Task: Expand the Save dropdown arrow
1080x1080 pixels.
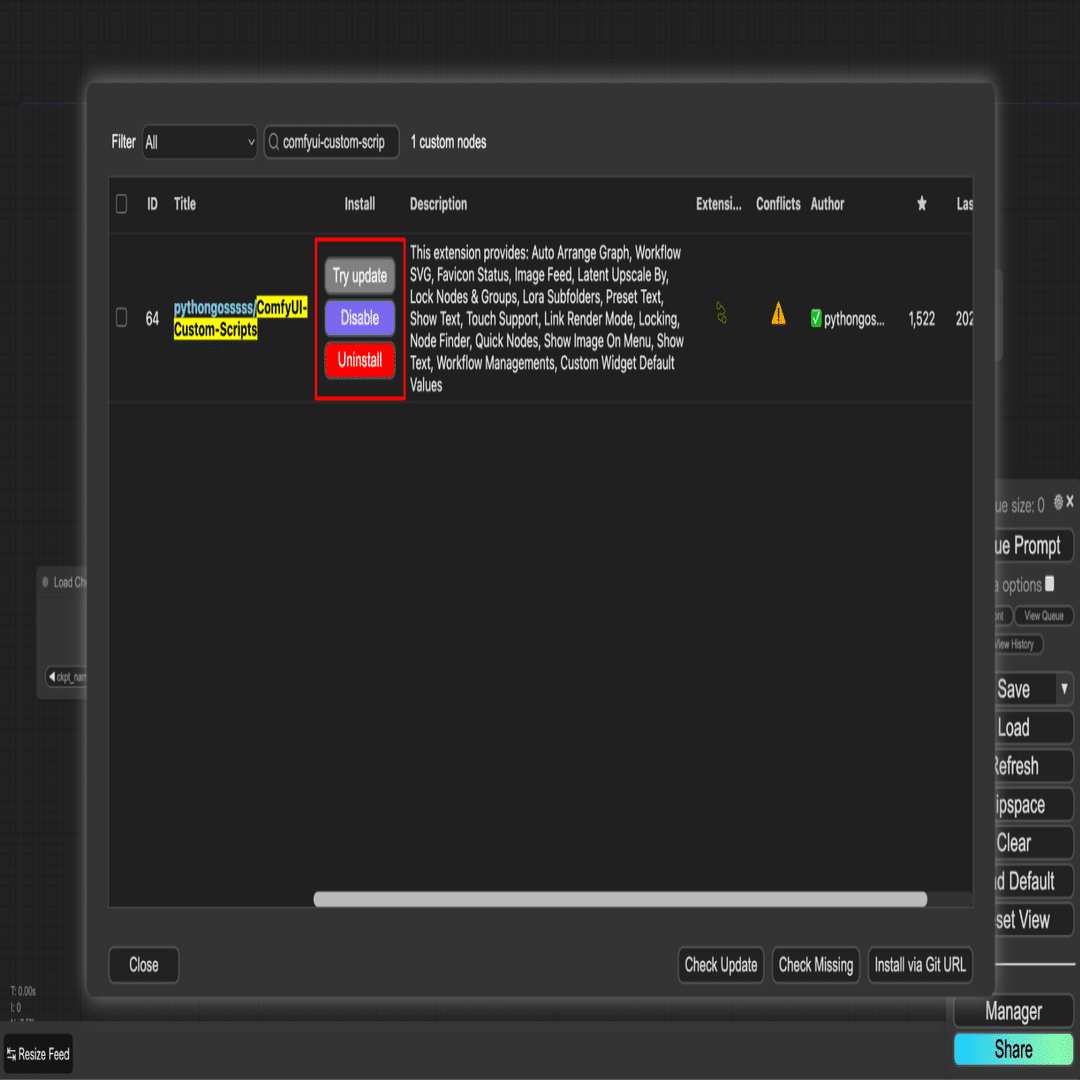Action: click(1064, 689)
